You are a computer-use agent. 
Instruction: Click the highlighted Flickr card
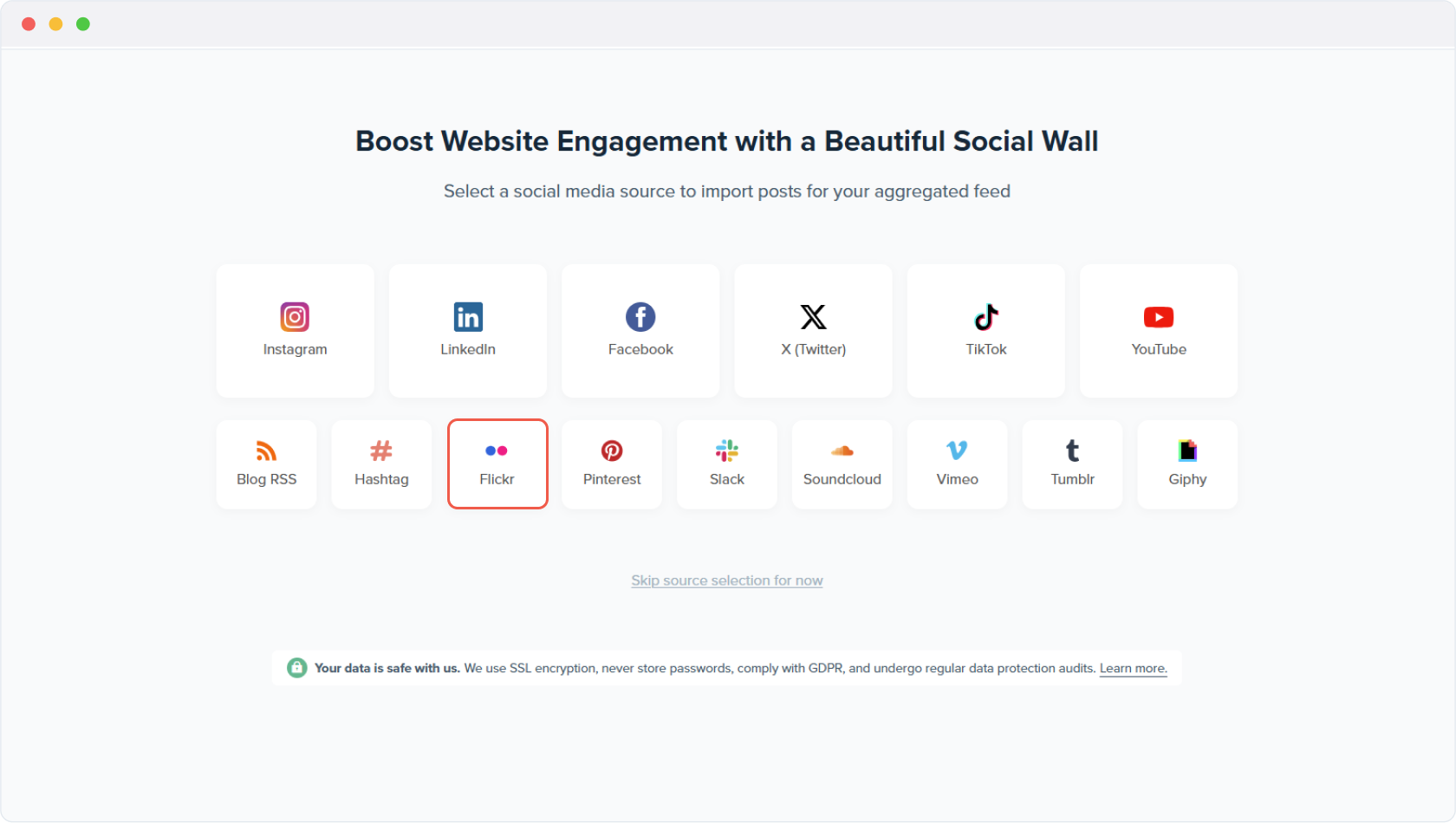(497, 464)
